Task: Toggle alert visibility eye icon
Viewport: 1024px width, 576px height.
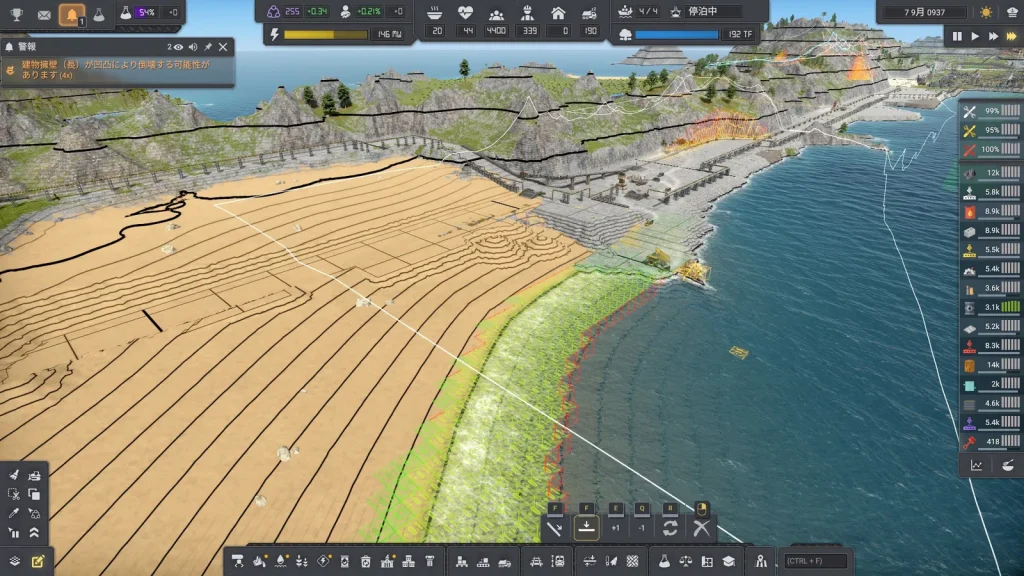Action: tap(178, 47)
